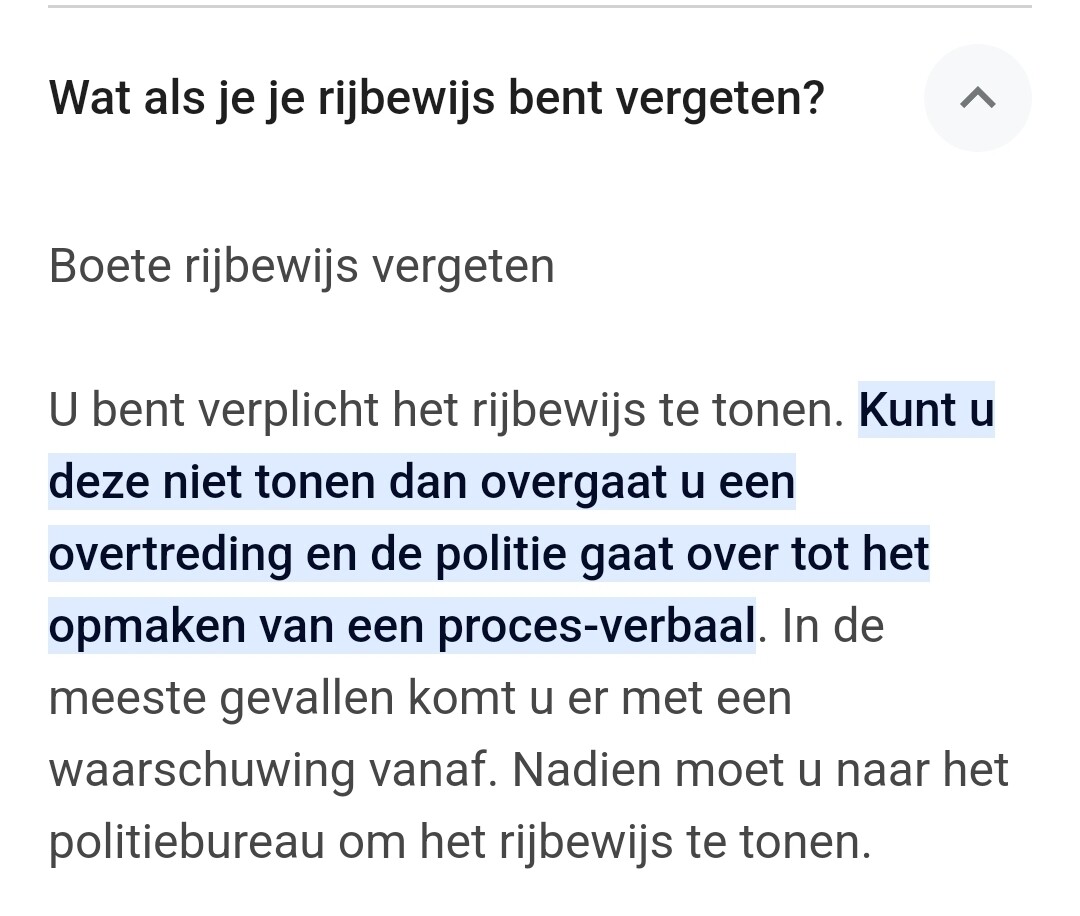The height and width of the screenshot is (916, 1080).
Task: Click the highlighted phrase "deze niet tonen"
Action: point(212,482)
